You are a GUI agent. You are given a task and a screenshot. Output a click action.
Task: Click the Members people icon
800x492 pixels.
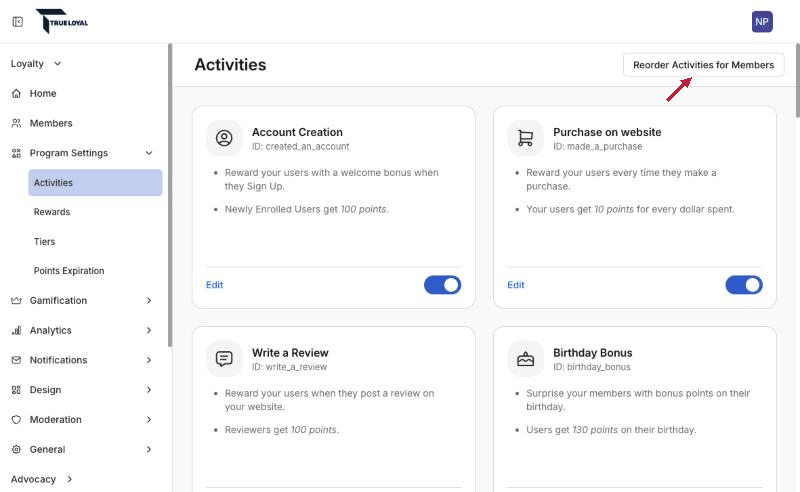pyautogui.click(x=16, y=123)
